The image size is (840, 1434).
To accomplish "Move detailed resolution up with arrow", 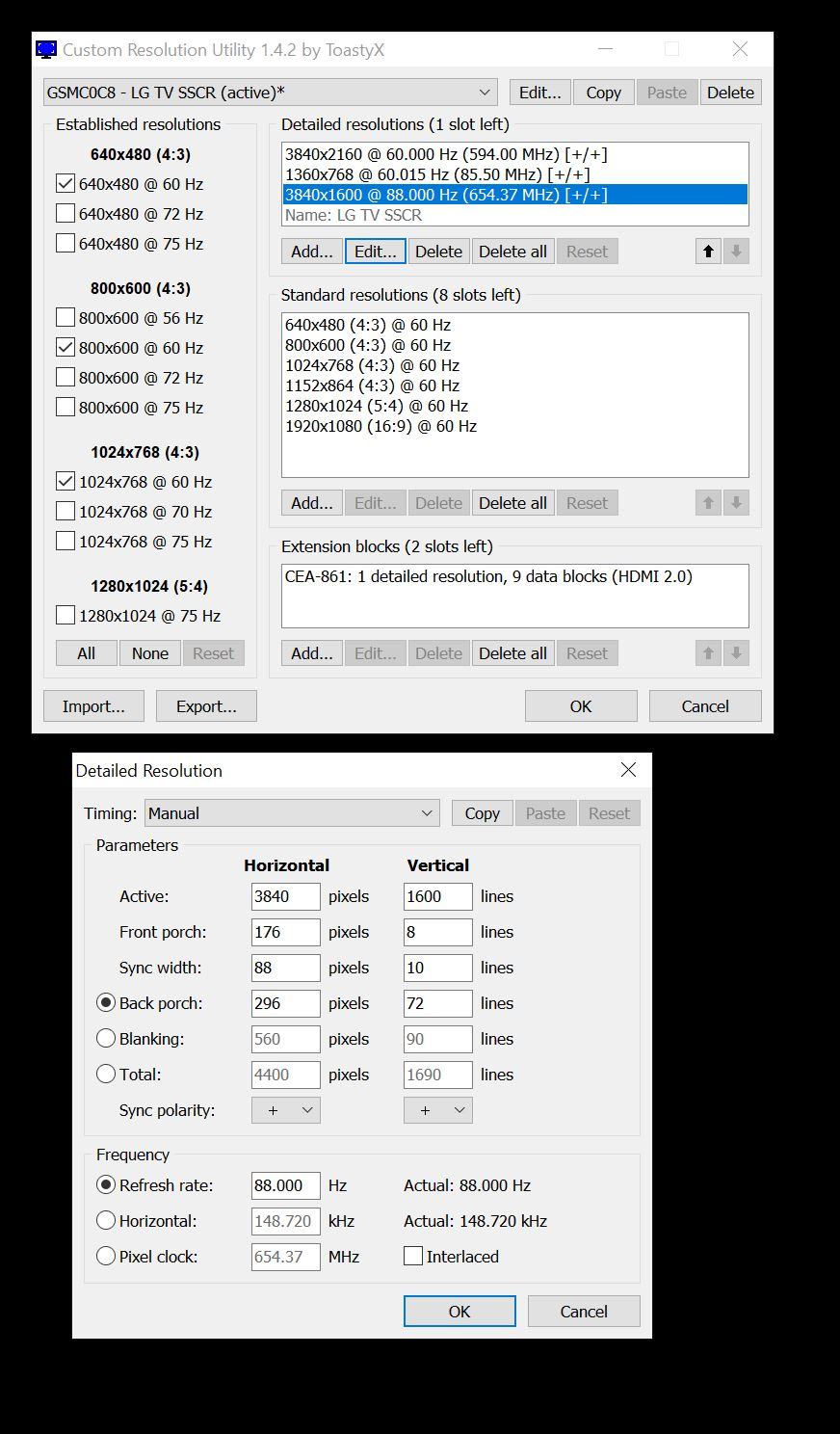I will pyautogui.click(x=708, y=252).
